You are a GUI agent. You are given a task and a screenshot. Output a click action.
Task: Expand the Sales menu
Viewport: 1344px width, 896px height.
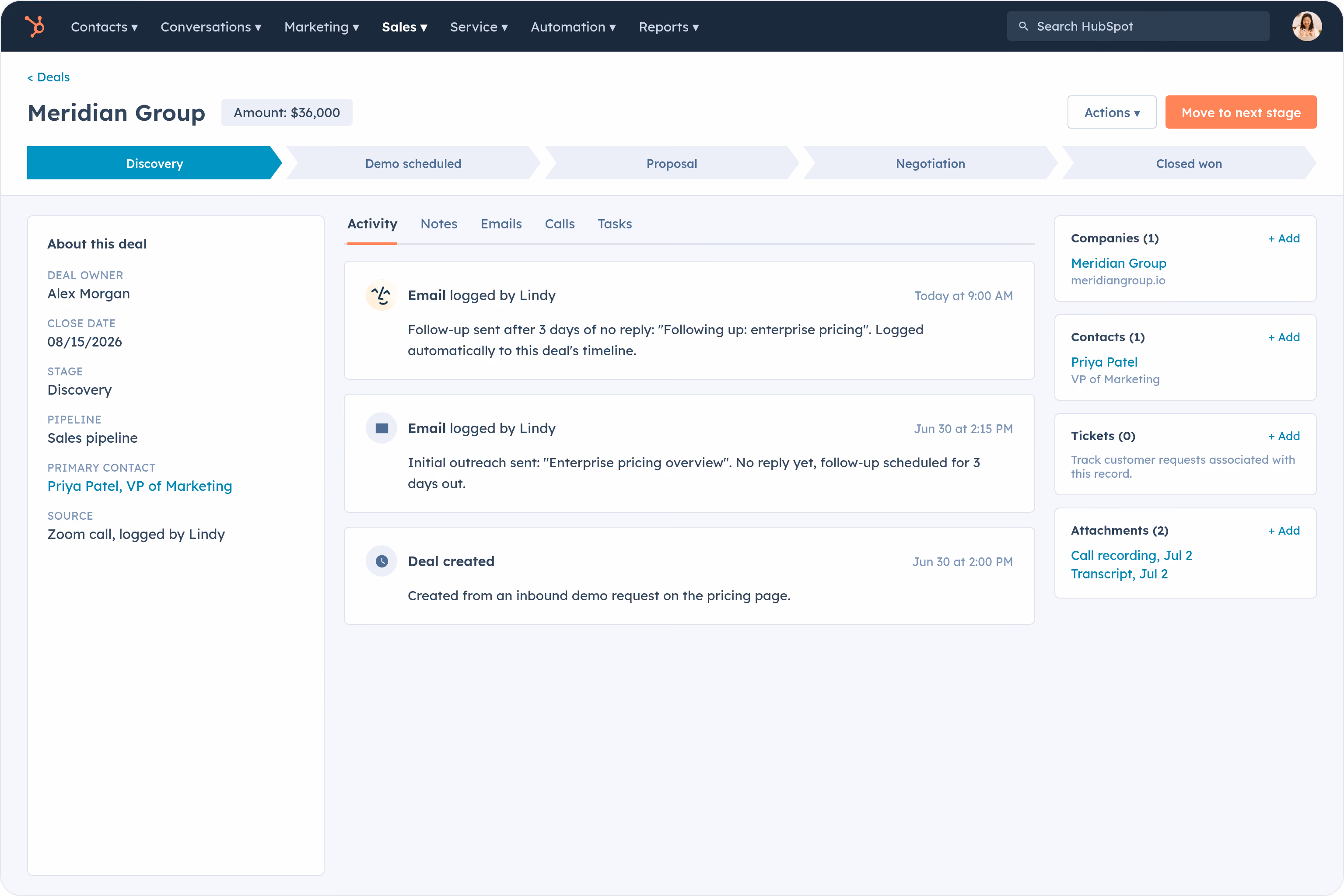(405, 27)
